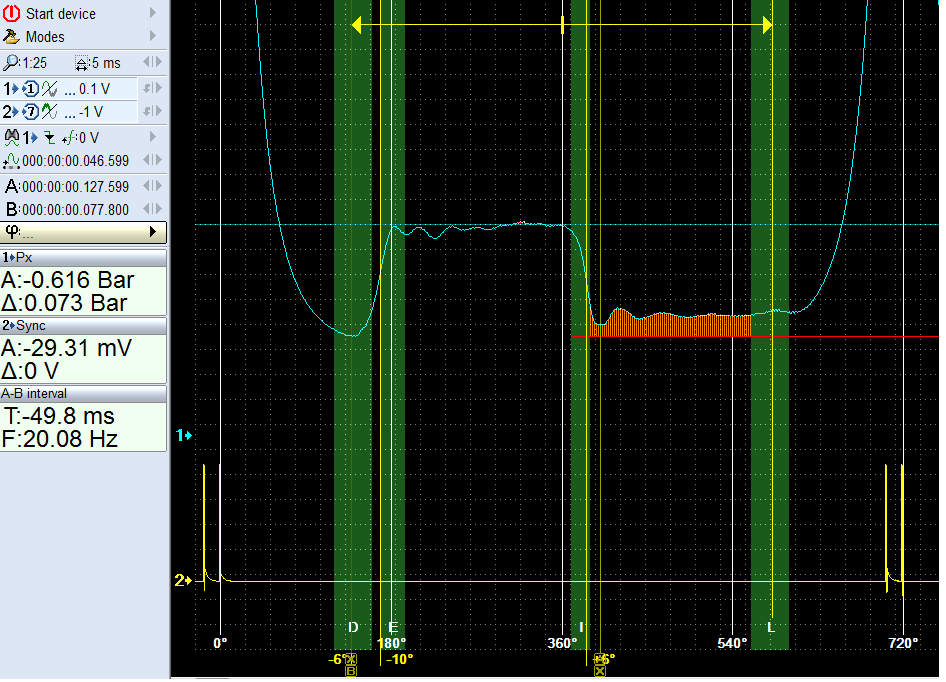Click the A-B interval panel header
946x682 pixels.
coord(83,394)
